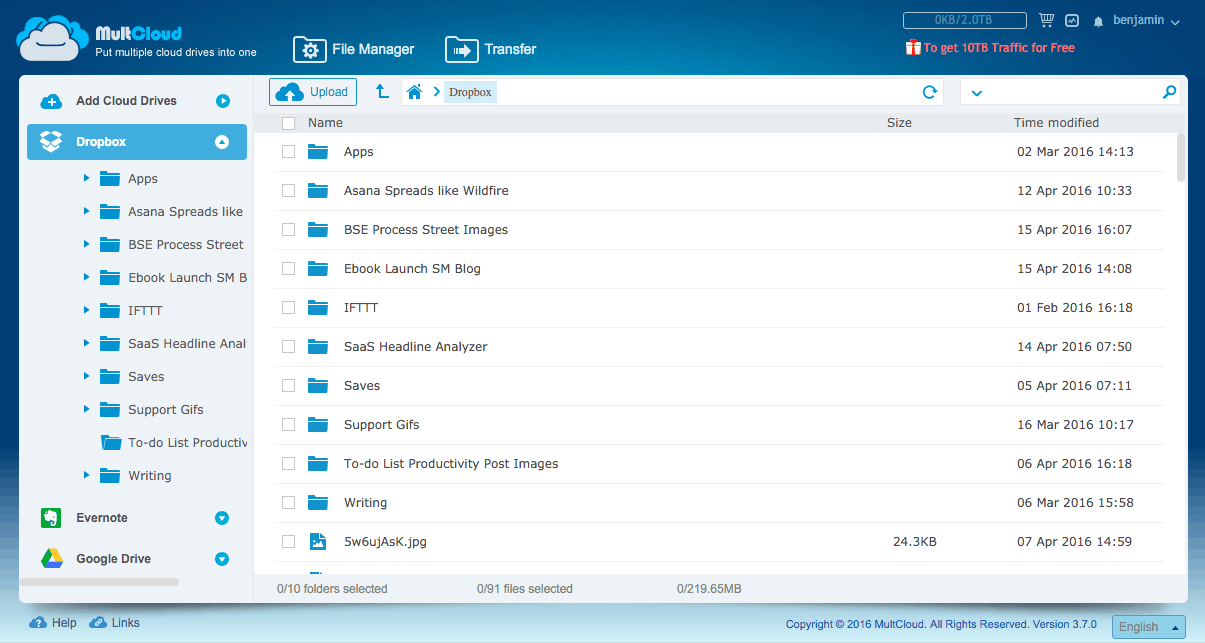
Task: Expand the Apps folder in sidebar tree
Action: (x=87, y=178)
